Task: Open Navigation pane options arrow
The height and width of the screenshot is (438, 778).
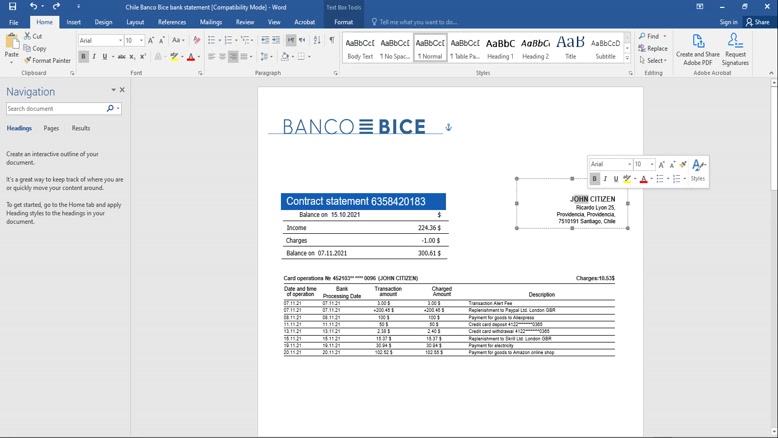Action: (113, 90)
